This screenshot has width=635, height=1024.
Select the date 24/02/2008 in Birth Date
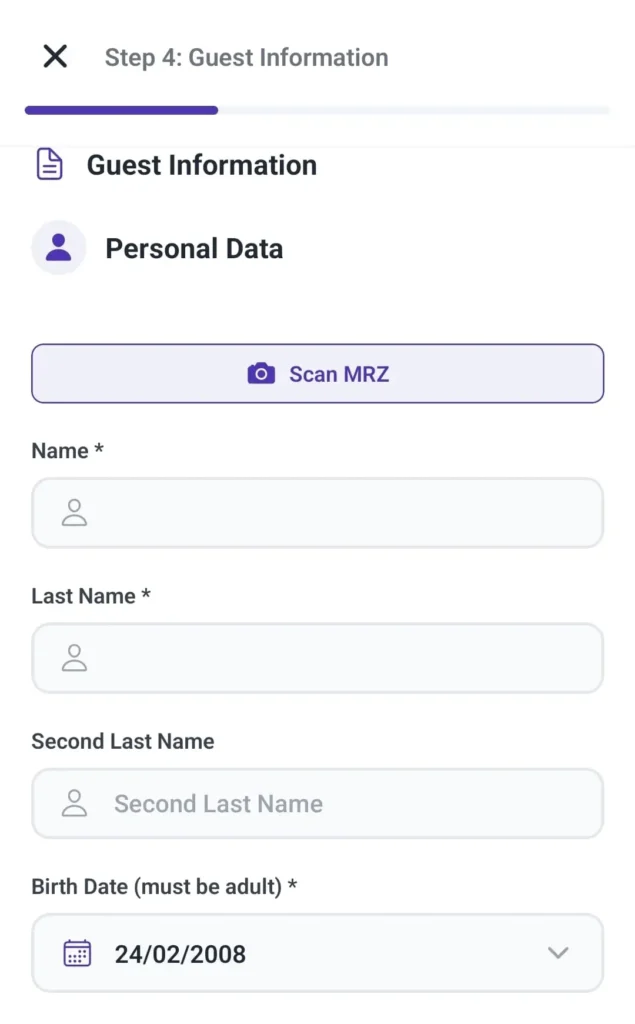coord(179,952)
